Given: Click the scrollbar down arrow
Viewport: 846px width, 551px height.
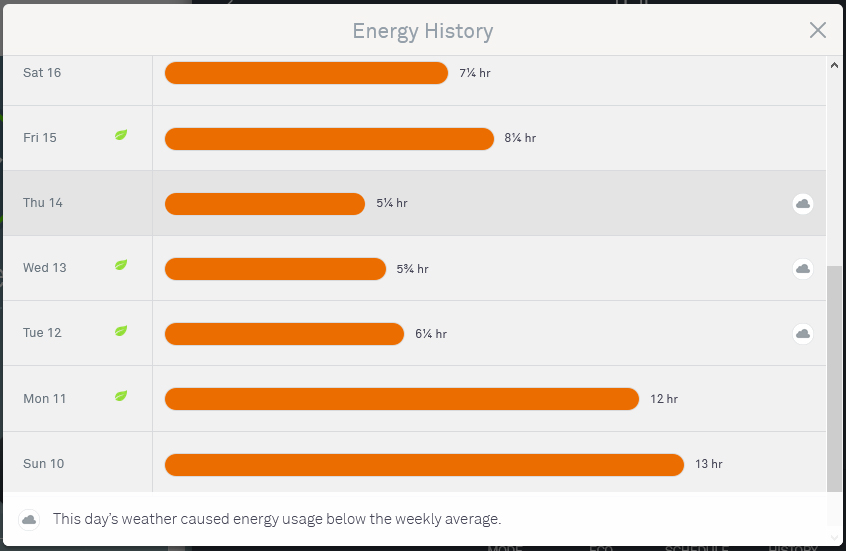Looking at the screenshot, I should point(836,537).
